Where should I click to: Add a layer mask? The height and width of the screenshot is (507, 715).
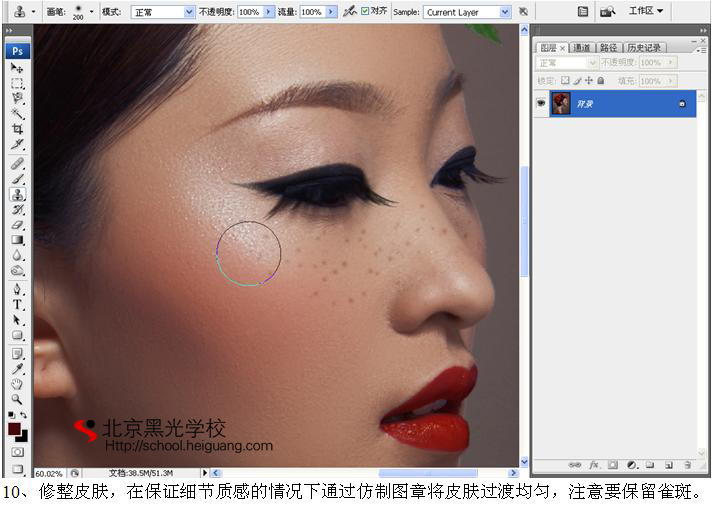point(613,465)
